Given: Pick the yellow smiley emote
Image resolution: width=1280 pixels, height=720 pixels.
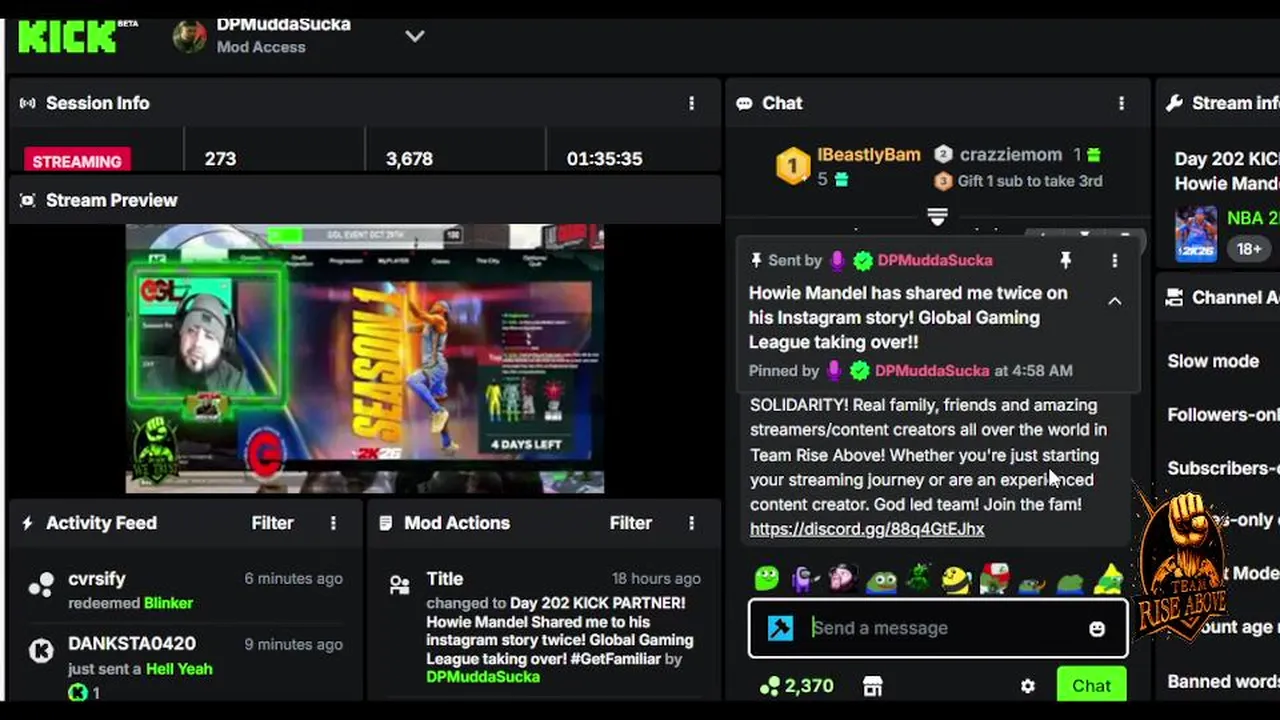Looking at the screenshot, I should click(957, 579).
